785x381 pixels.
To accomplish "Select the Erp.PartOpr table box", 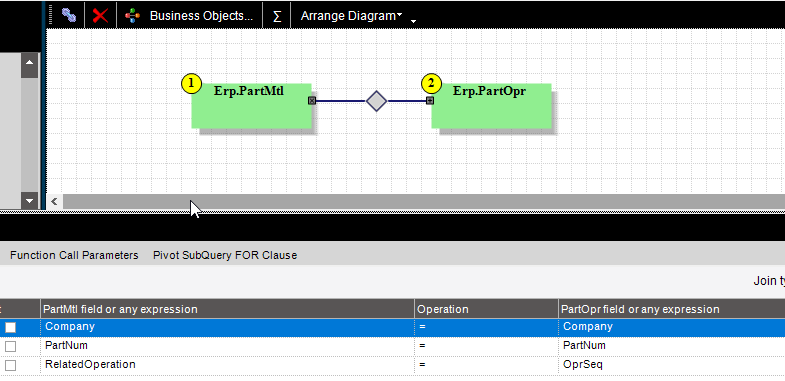I will click(491, 106).
